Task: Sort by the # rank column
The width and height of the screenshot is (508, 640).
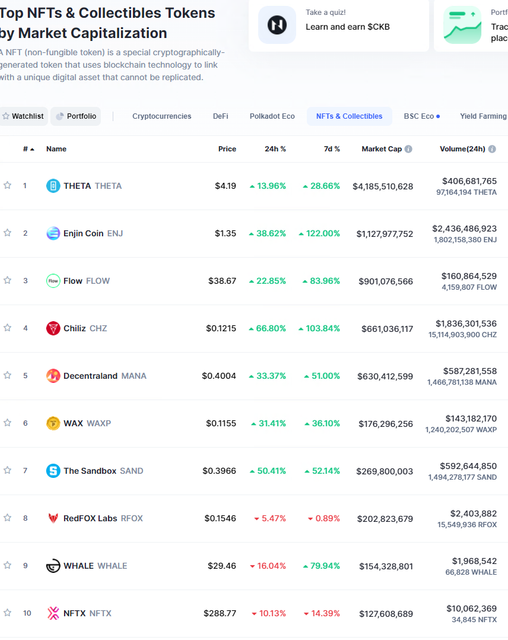Action: [28, 149]
